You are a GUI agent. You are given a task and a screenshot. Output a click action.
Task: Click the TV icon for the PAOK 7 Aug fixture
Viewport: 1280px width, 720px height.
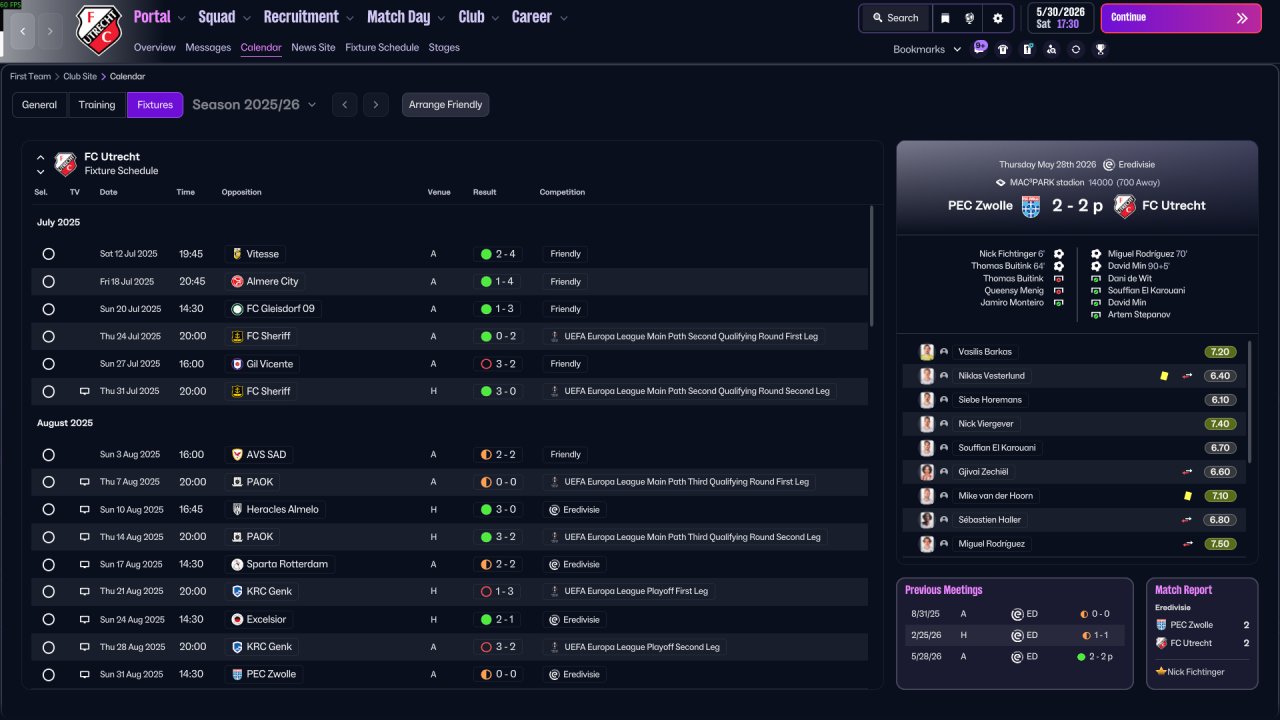(x=85, y=482)
